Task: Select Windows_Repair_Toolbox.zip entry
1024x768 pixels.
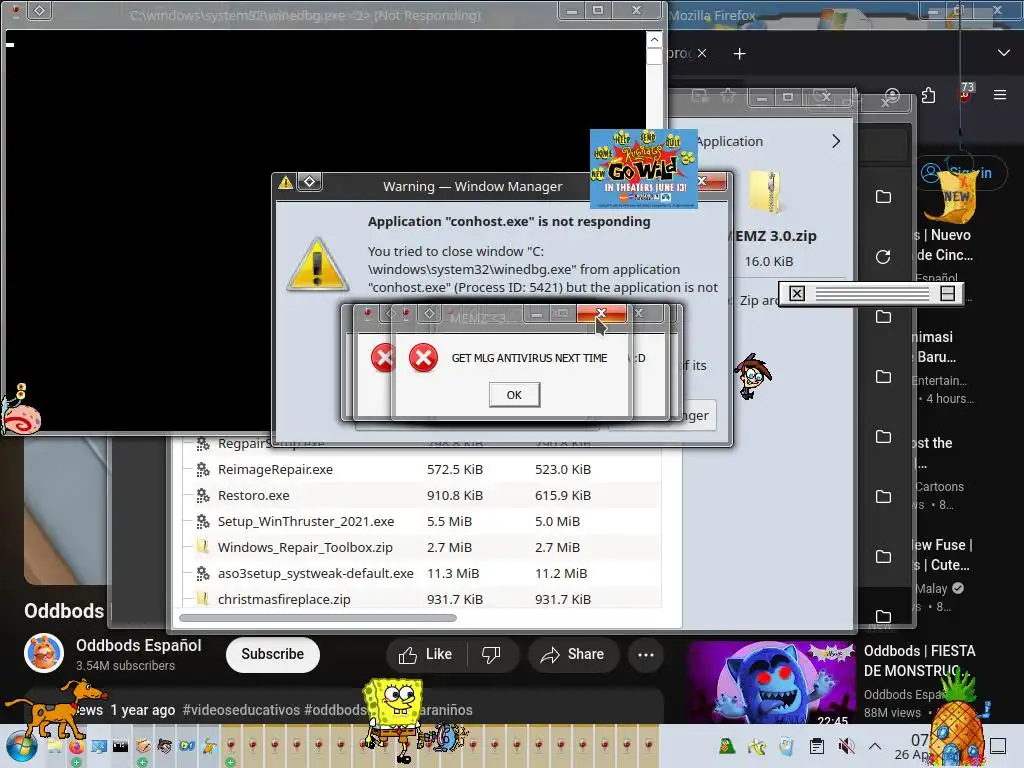Action: 305,547
